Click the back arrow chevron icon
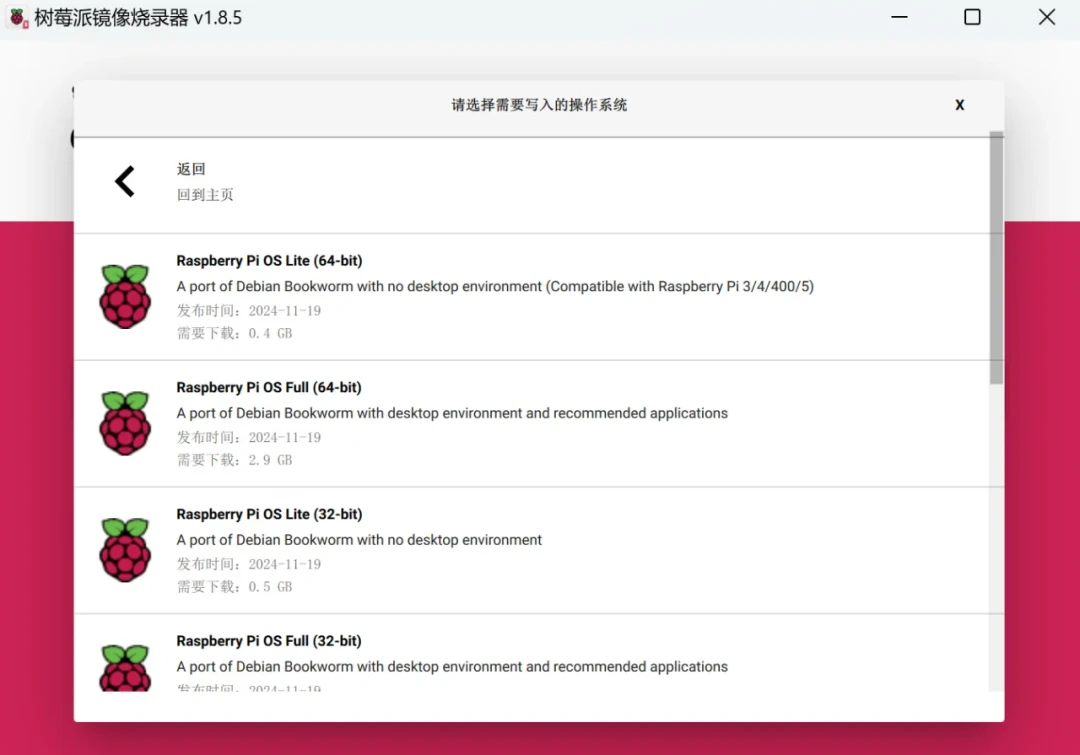The image size is (1080, 755). (x=125, y=182)
